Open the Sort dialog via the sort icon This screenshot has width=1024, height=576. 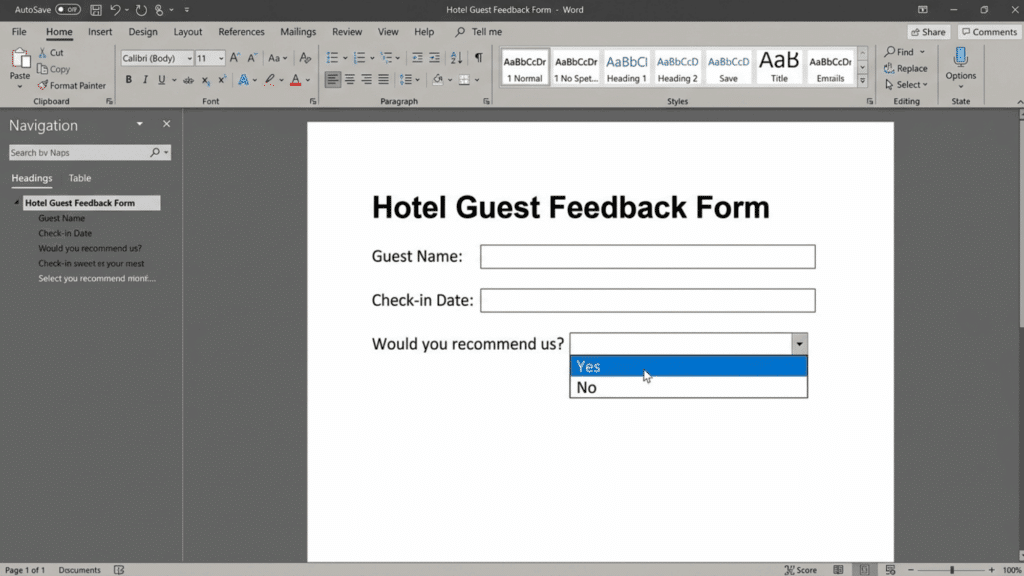tap(456, 57)
